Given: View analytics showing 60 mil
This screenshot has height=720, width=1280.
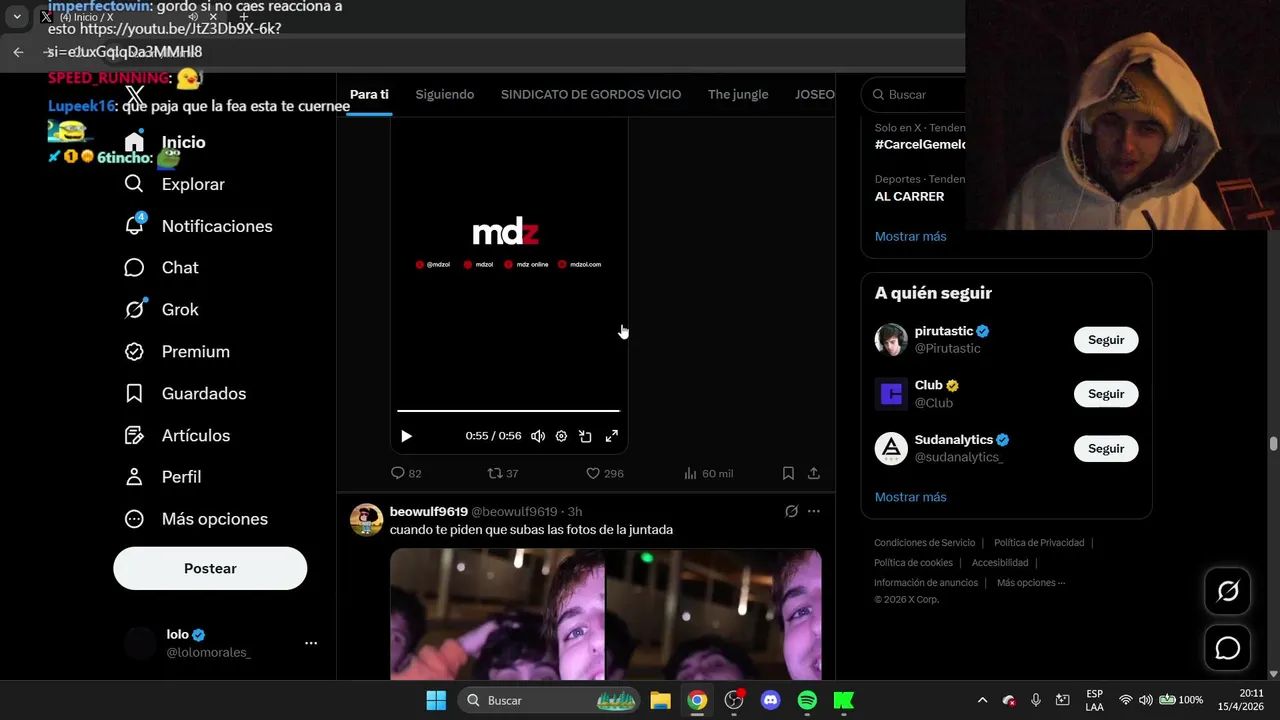Looking at the screenshot, I should (x=708, y=473).
